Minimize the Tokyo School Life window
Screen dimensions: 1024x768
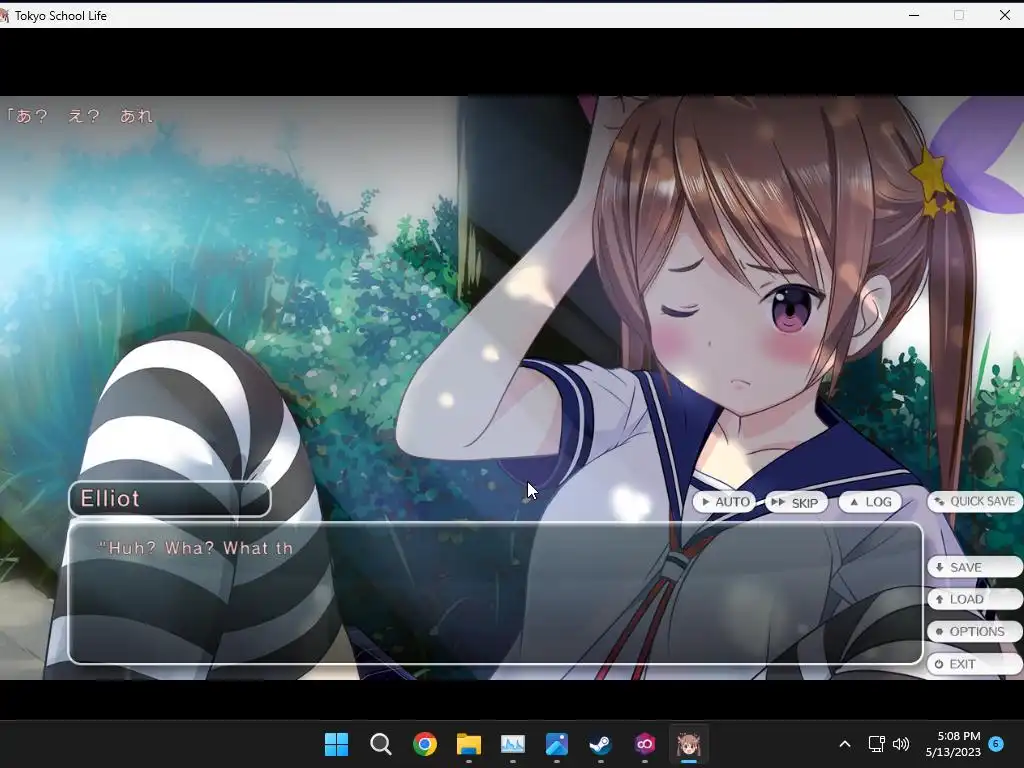point(914,15)
